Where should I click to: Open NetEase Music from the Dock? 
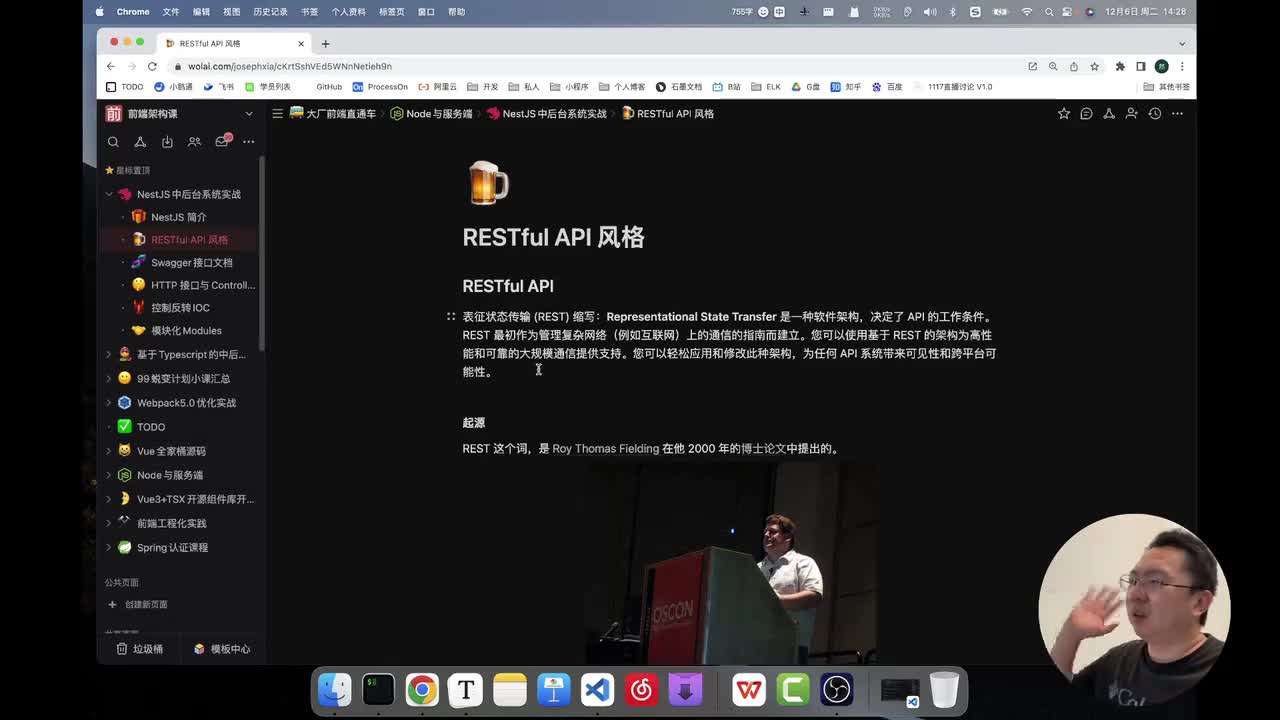click(641, 690)
